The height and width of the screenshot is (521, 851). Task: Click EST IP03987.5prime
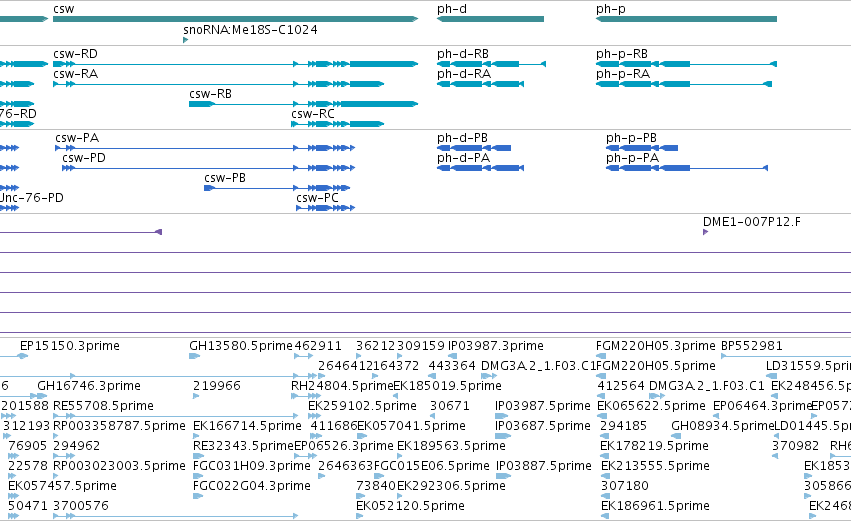pos(543,406)
